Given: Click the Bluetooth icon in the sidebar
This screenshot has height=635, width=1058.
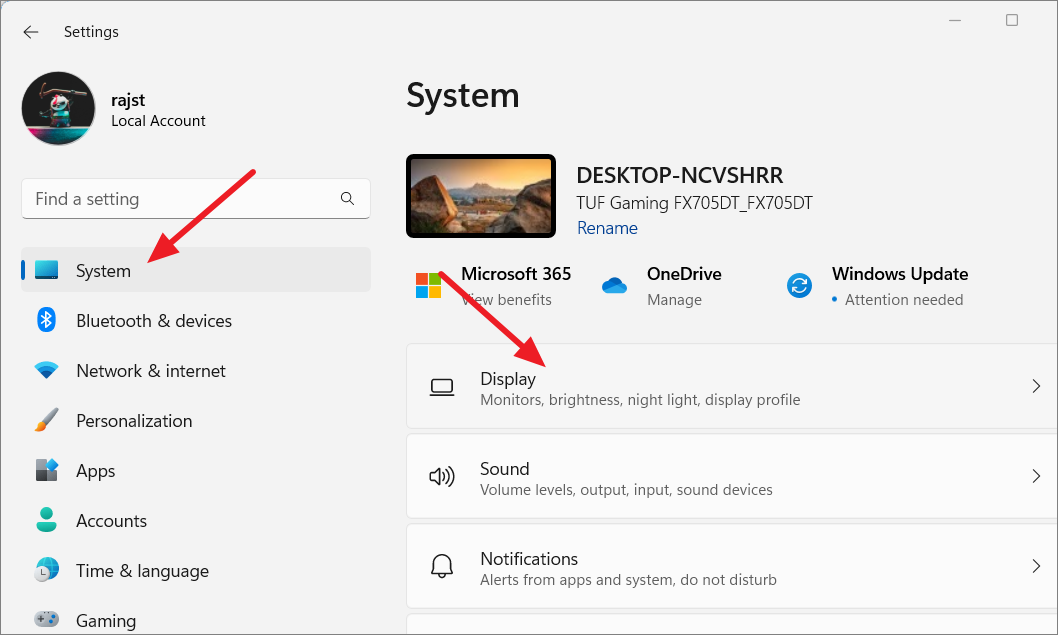Looking at the screenshot, I should pos(46,320).
